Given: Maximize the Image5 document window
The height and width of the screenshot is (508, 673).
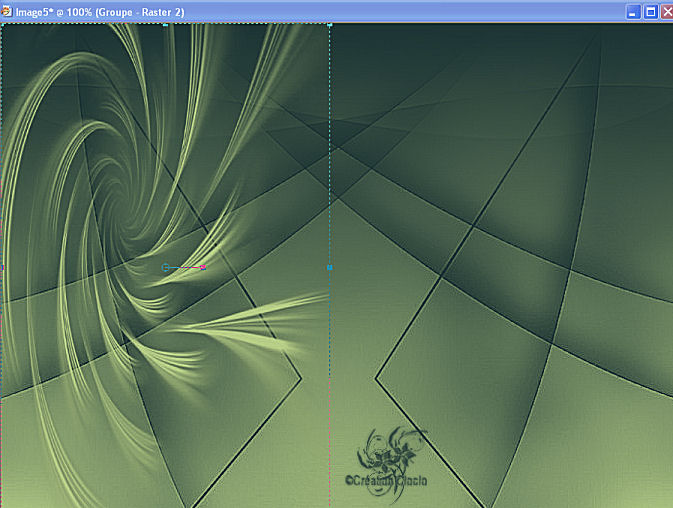Looking at the screenshot, I should click(650, 11).
